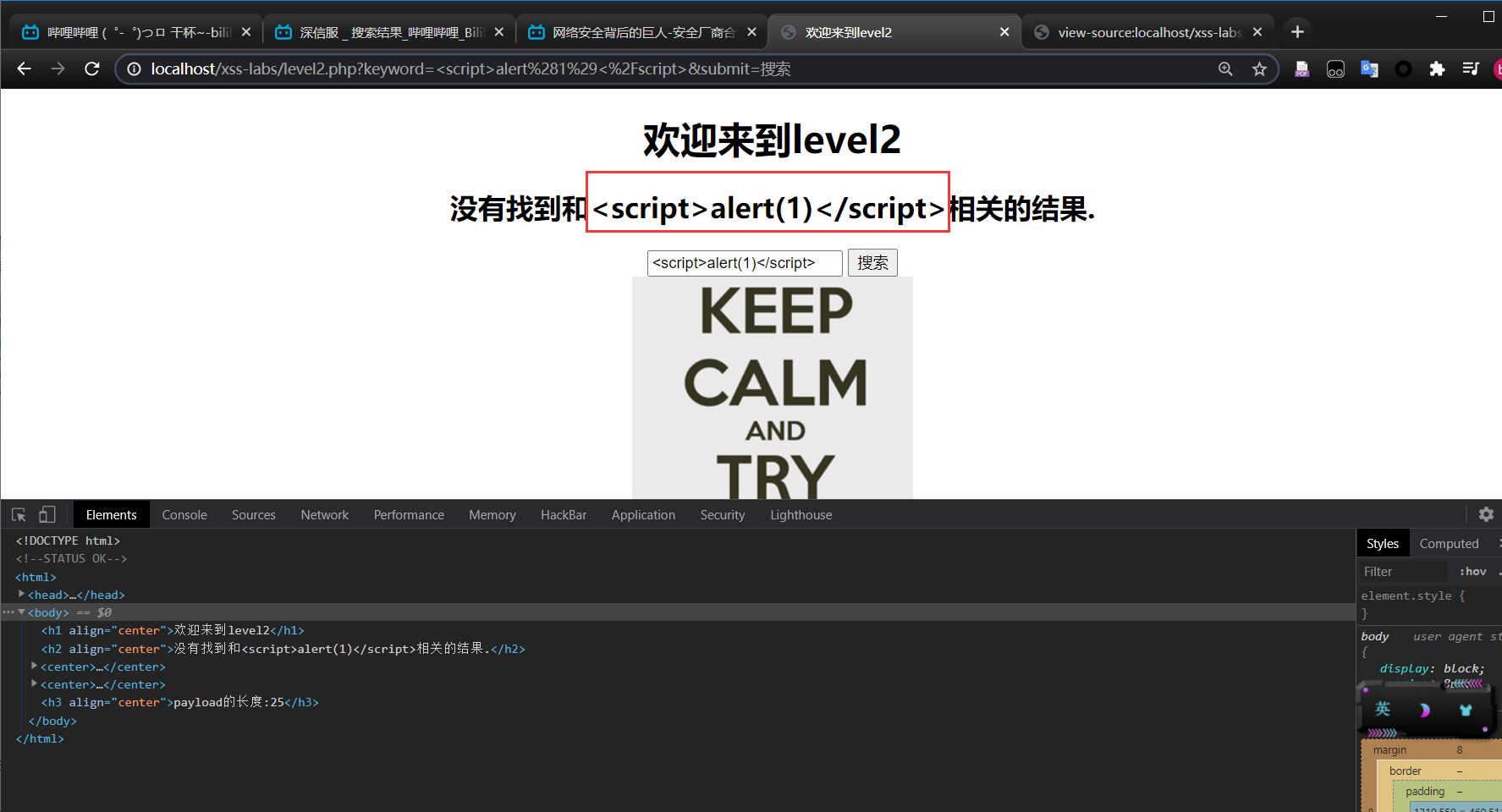This screenshot has width=1502, height=812.
Task: Select the Styles sidebar tab
Action: pyautogui.click(x=1383, y=543)
